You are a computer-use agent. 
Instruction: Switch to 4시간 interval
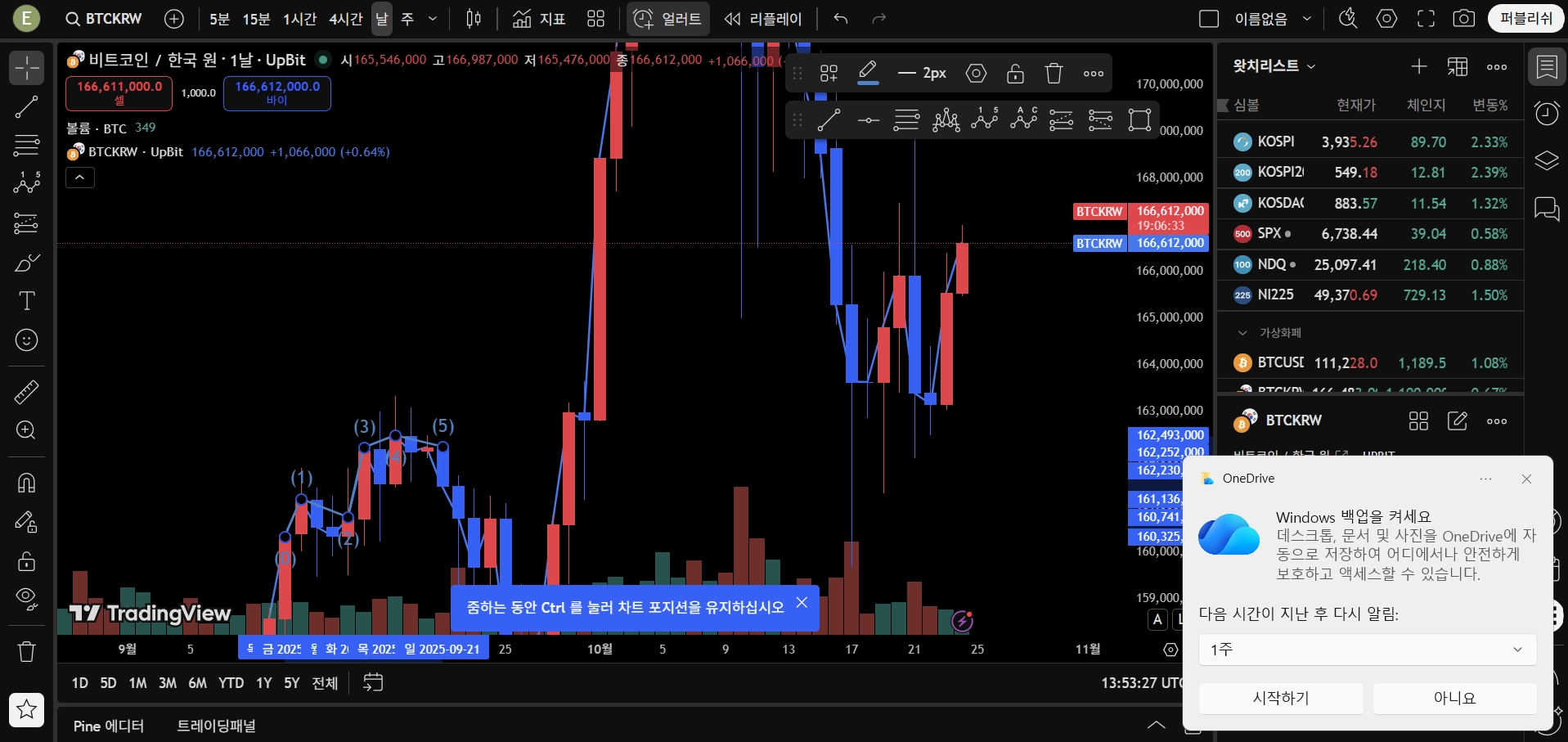click(345, 19)
